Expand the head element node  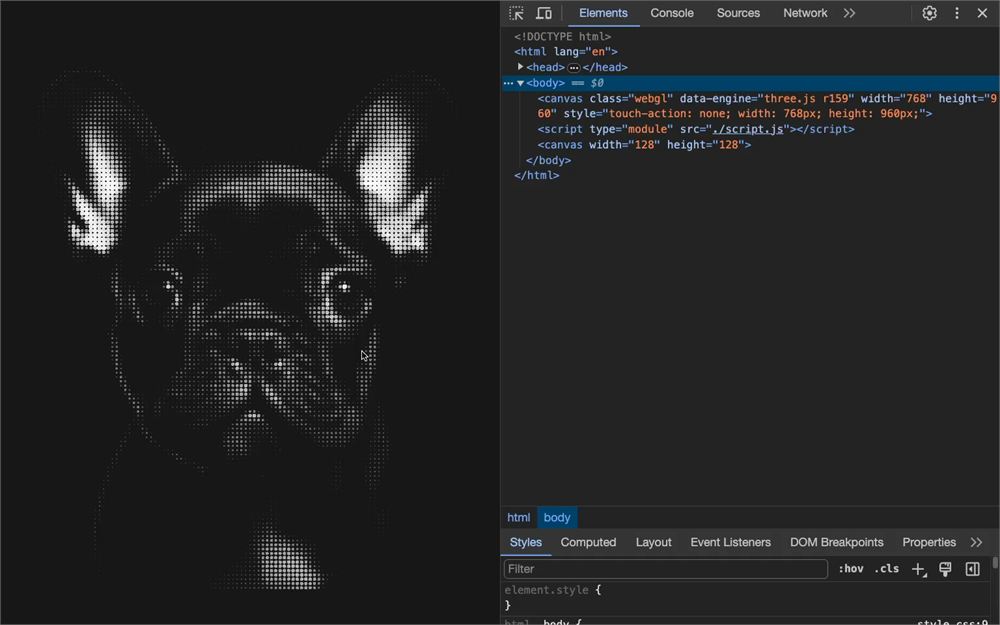click(520, 67)
